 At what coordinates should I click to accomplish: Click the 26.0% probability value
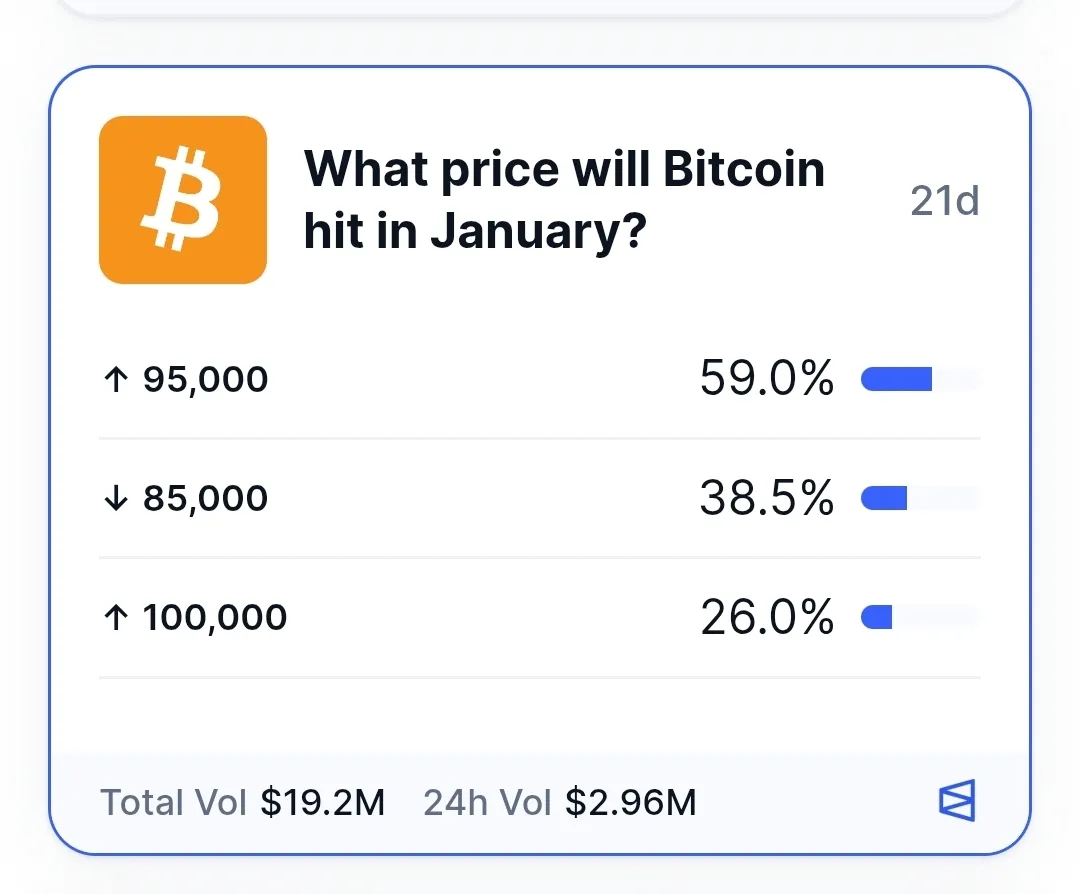coord(766,618)
